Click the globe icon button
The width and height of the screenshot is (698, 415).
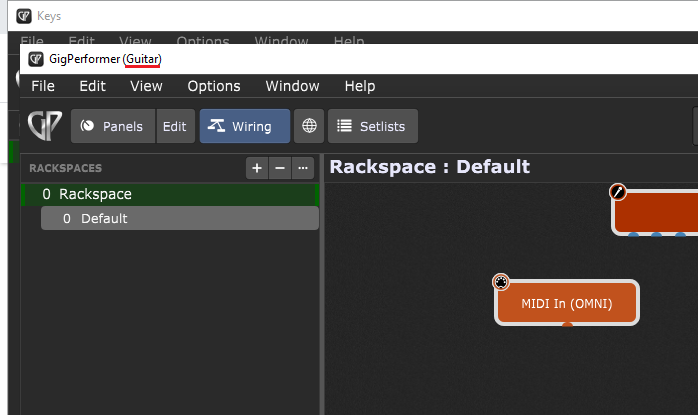309,126
